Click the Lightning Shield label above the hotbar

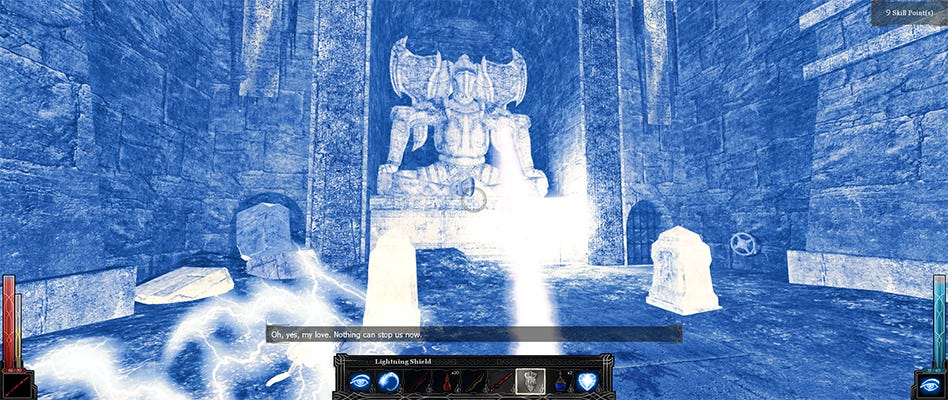click(401, 361)
